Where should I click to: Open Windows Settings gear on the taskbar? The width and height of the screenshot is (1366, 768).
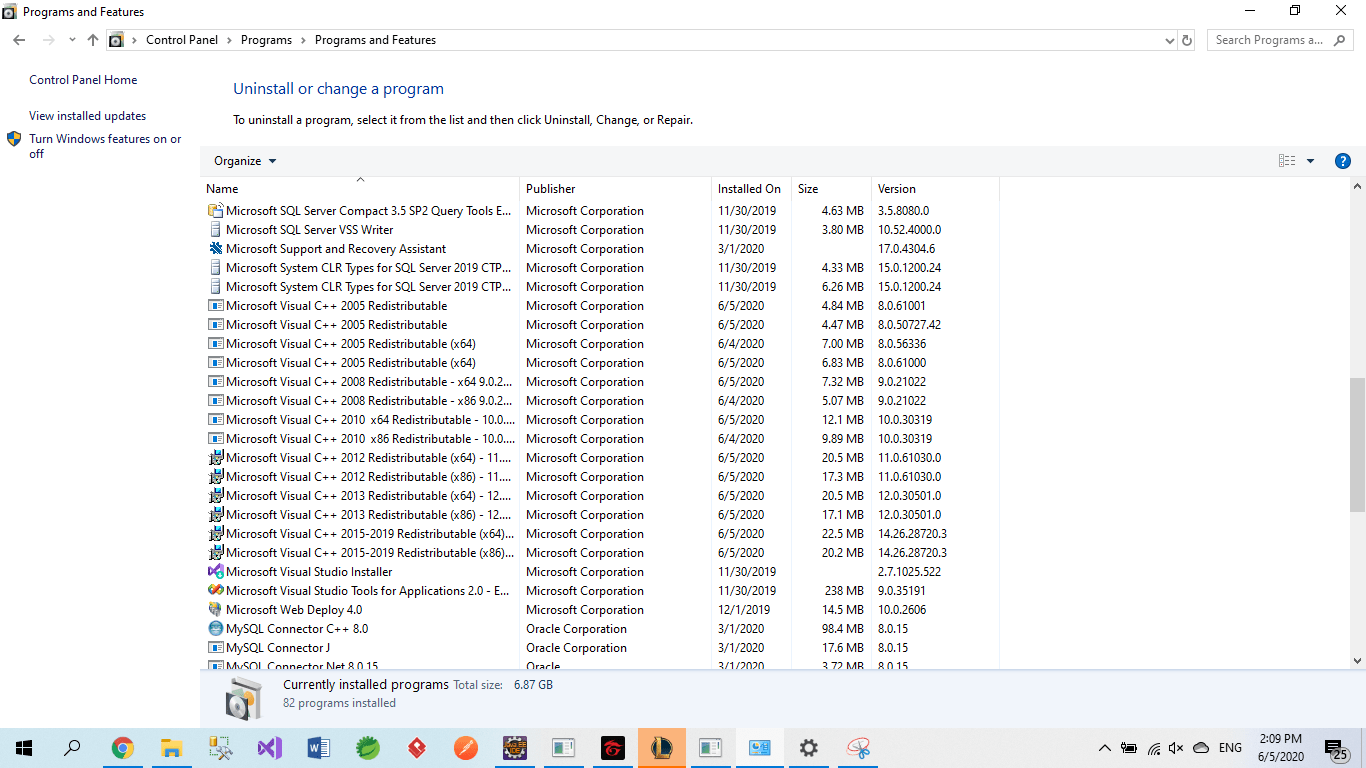click(809, 748)
